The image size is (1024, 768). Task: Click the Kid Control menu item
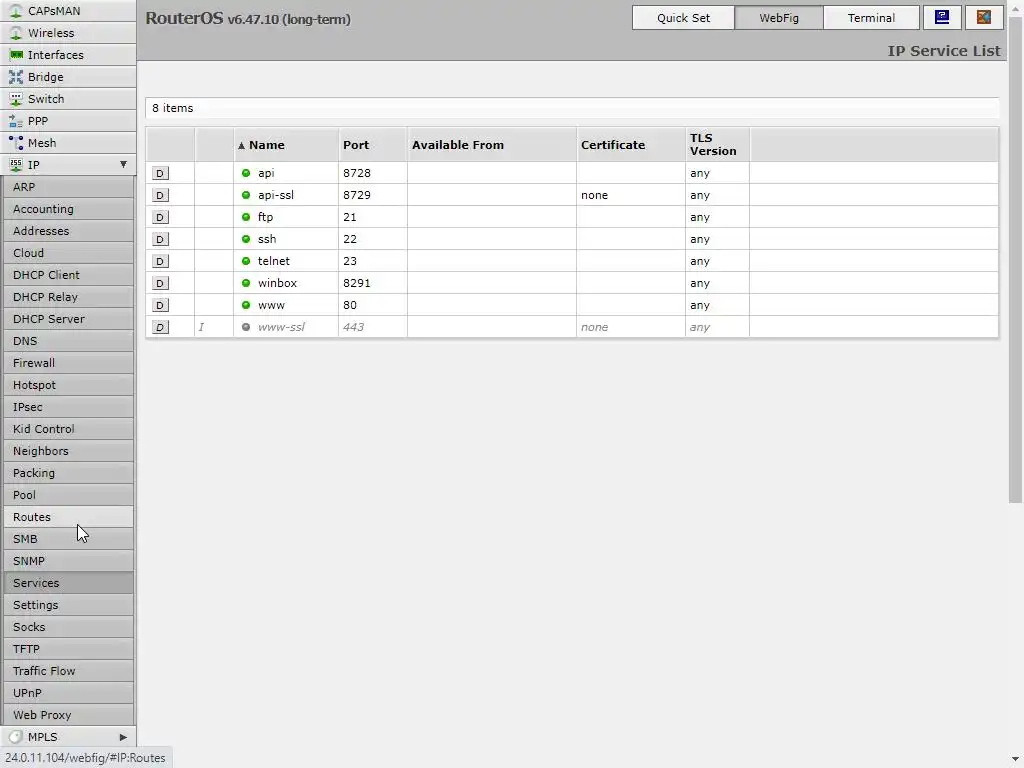[68, 429]
